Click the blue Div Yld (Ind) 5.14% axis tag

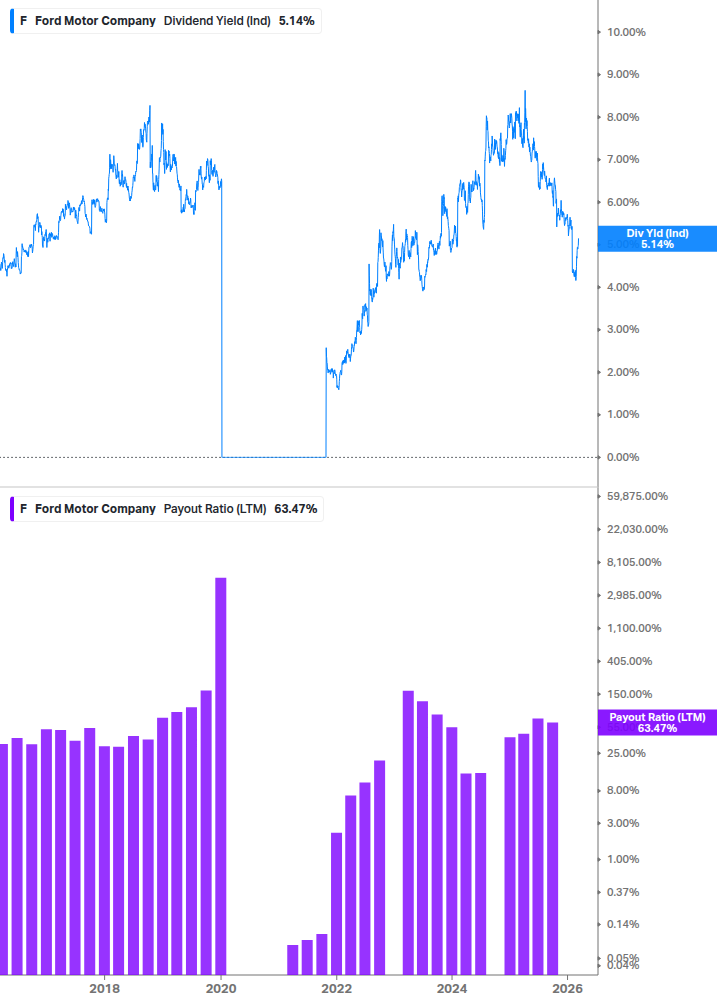pos(657,238)
